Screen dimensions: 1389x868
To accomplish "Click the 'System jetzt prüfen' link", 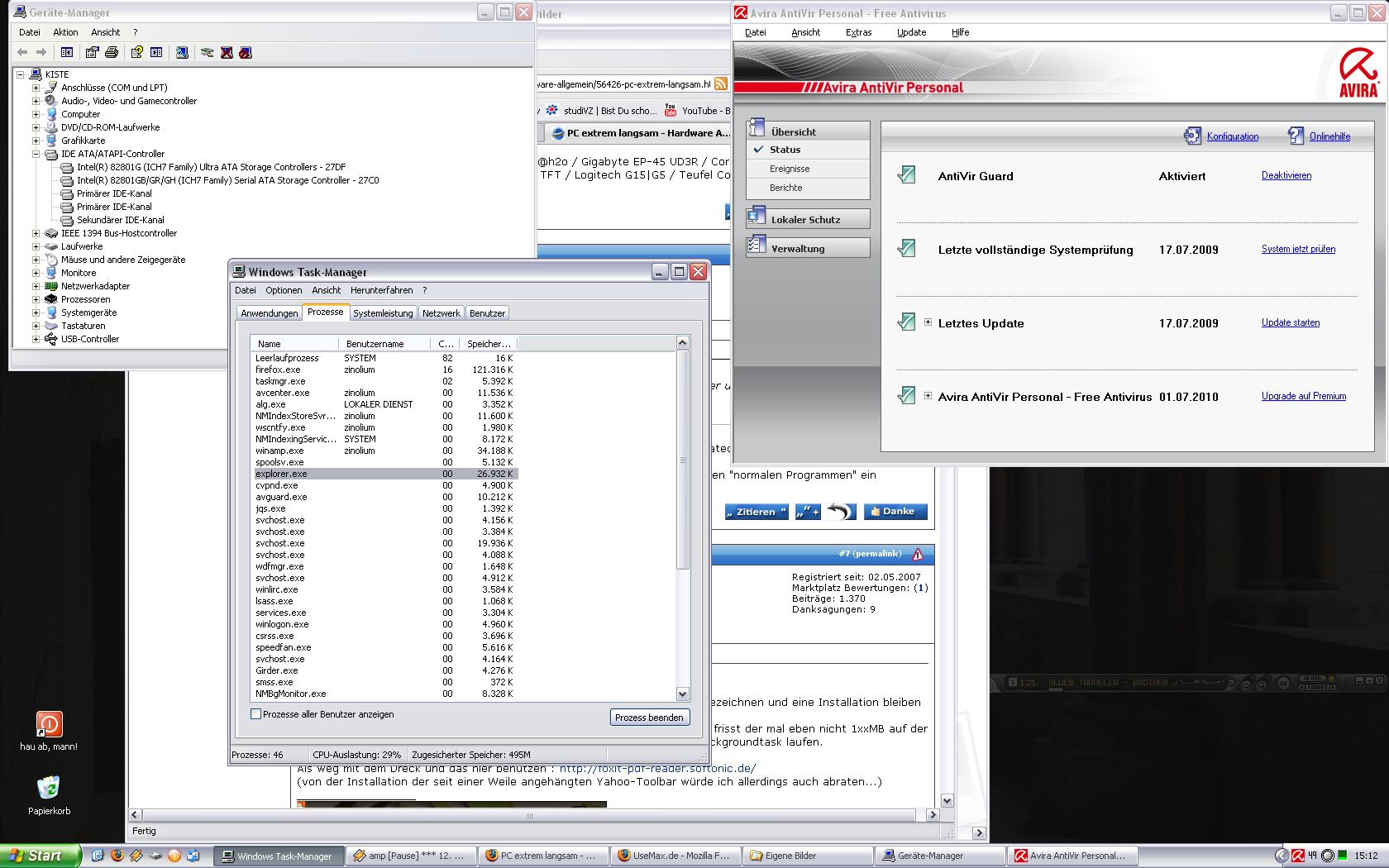I will 1298,249.
